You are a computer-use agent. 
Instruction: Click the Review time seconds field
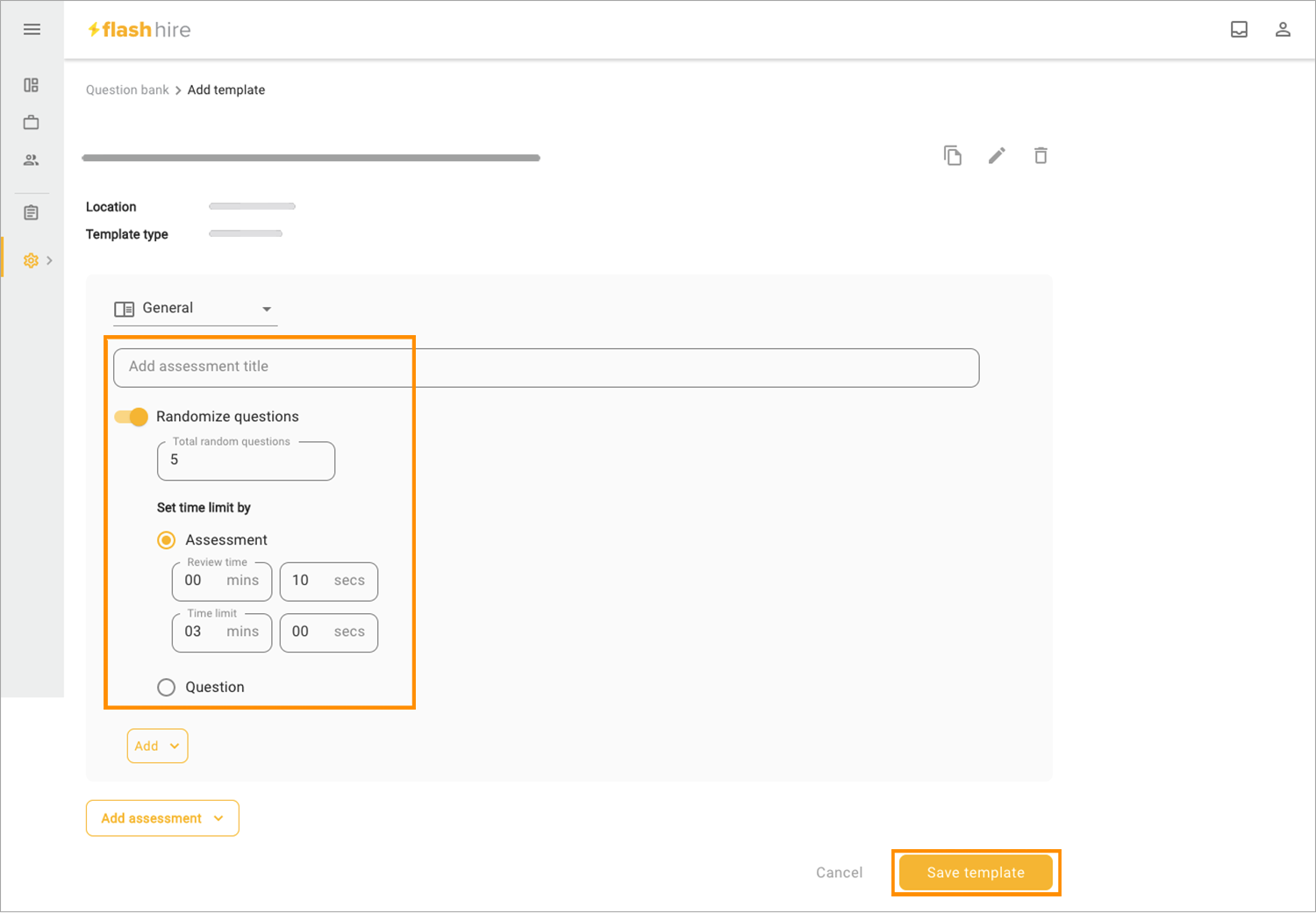click(x=329, y=582)
